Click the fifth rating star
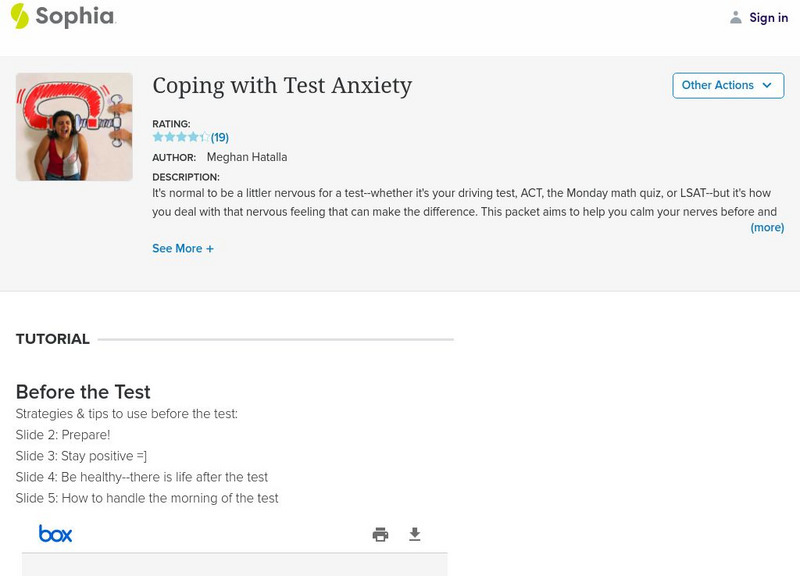This screenshot has height=576, width=800. [x=205, y=137]
